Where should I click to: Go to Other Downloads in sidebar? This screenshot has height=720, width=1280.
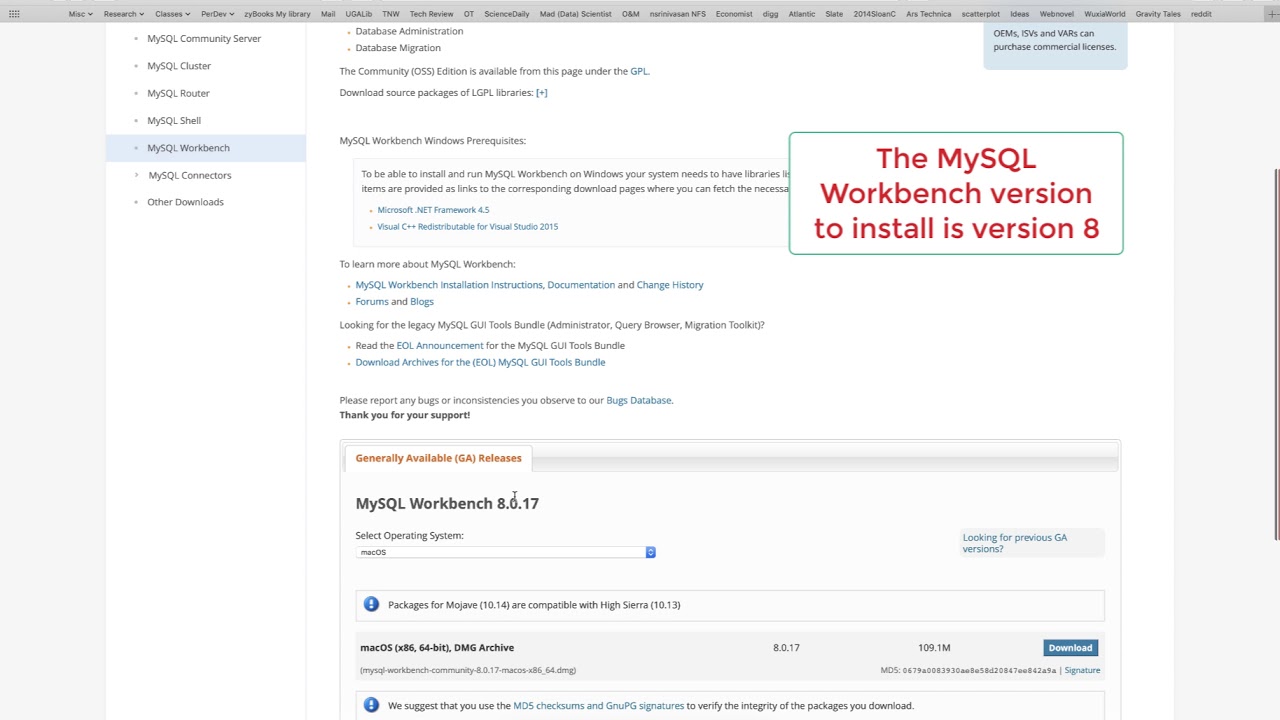click(x=185, y=202)
